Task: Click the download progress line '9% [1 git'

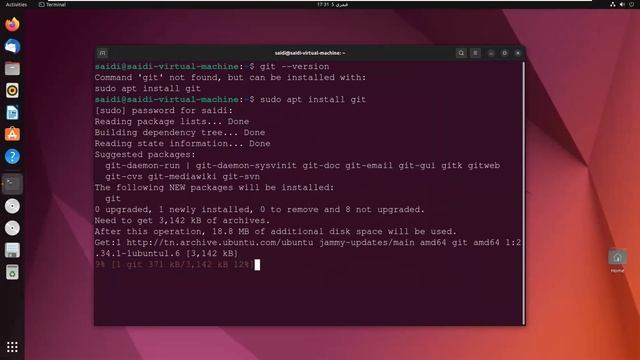Action: click(x=174, y=265)
